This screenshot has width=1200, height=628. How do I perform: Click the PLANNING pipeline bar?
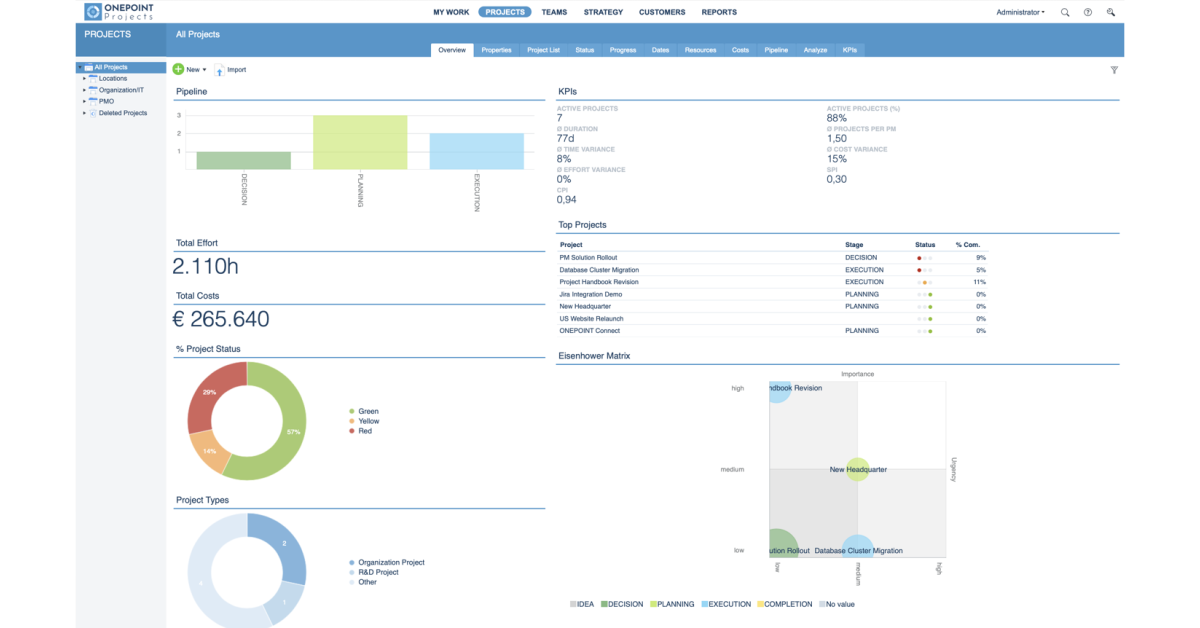point(360,142)
